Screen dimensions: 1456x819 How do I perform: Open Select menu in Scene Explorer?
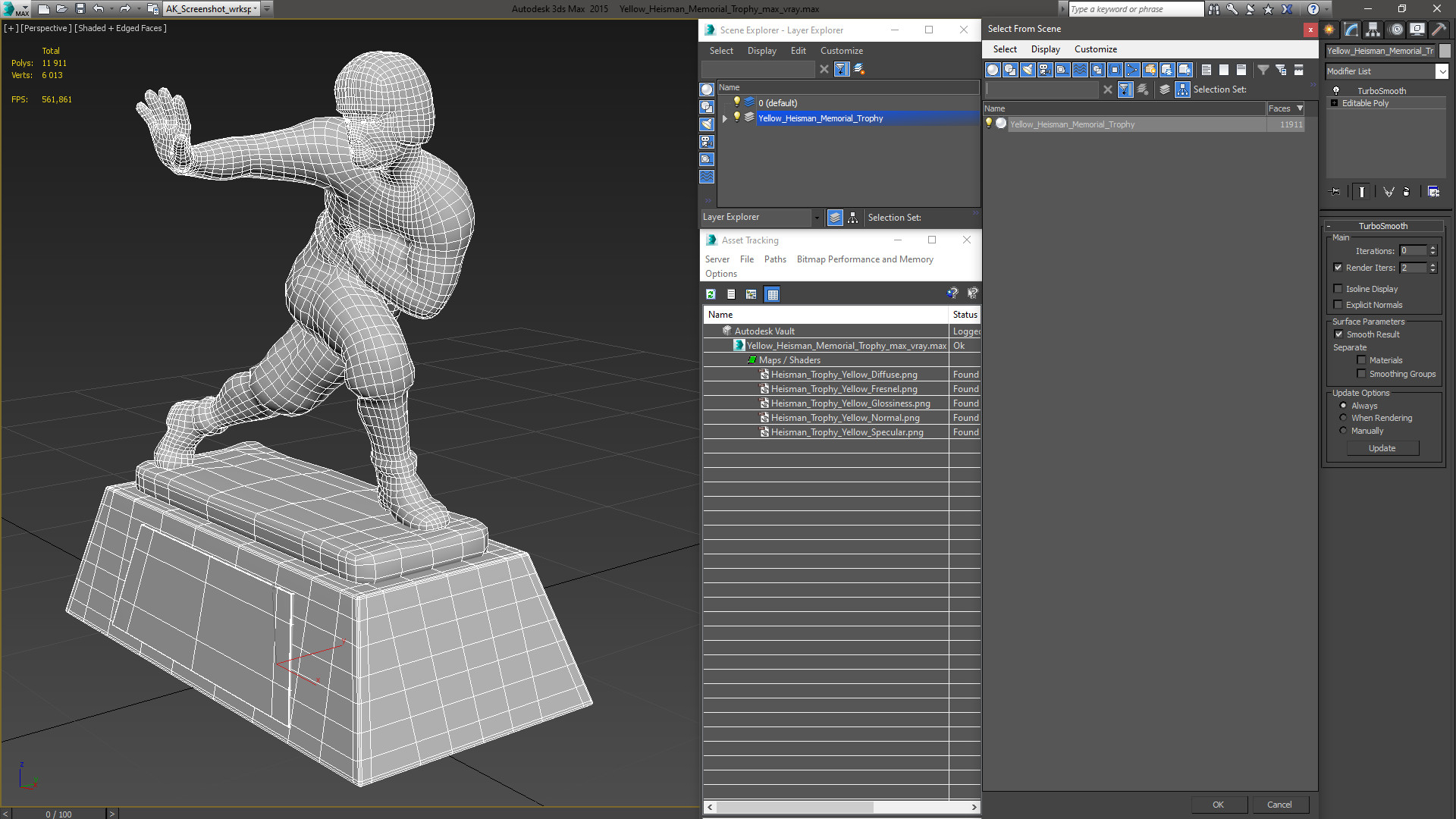click(721, 51)
